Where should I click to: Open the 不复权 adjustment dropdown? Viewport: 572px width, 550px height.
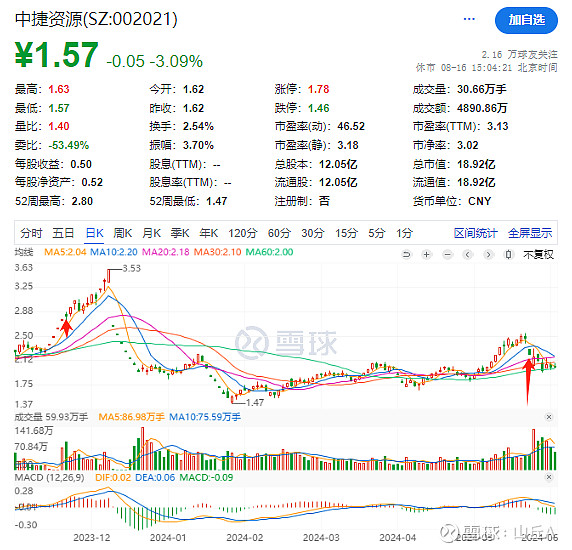coord(538,254)
